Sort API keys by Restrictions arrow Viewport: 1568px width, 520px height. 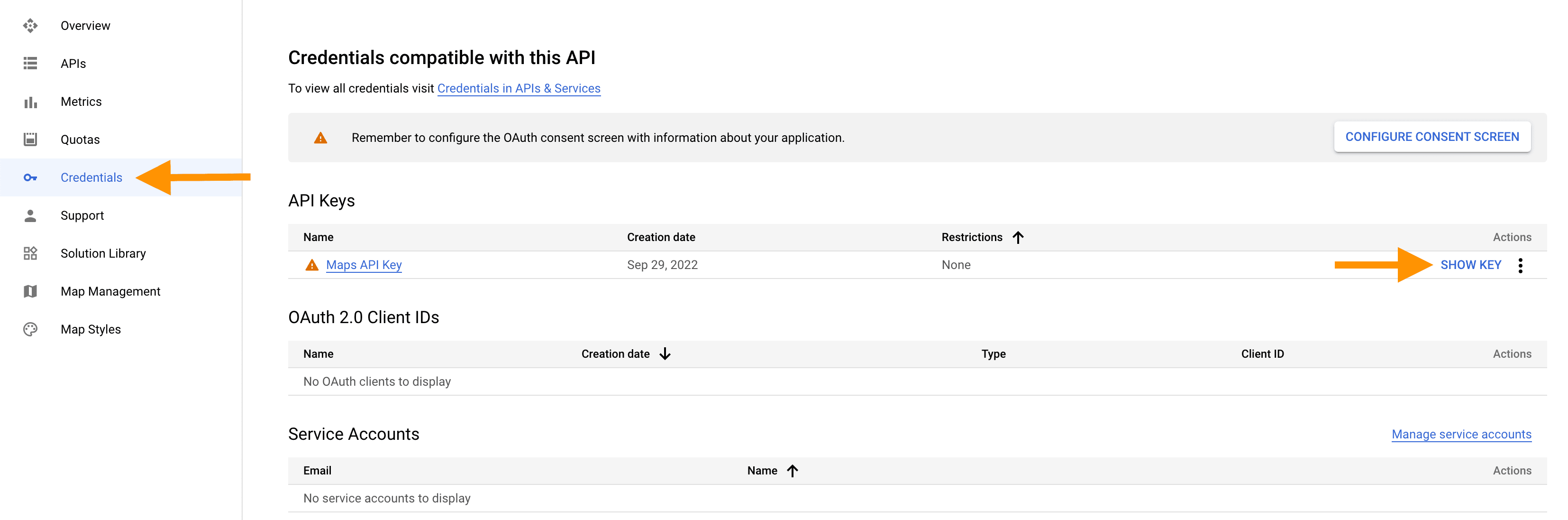(1018, 237)
